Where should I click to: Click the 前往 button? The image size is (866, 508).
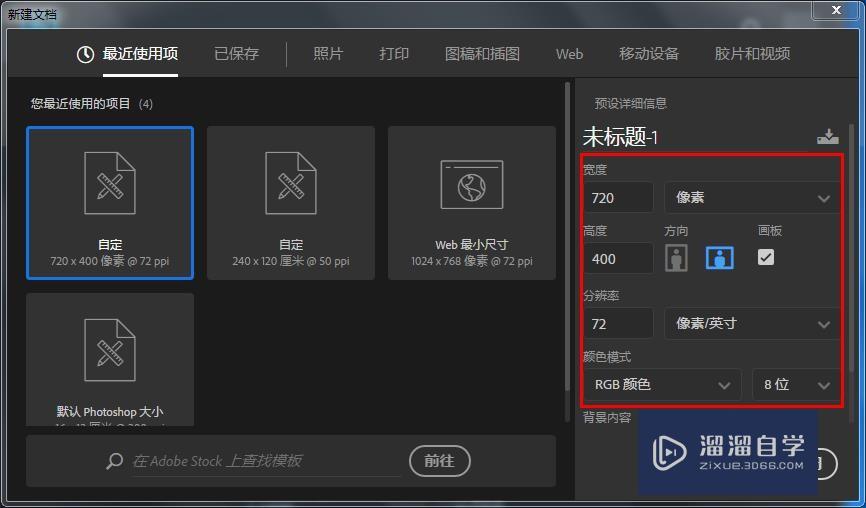pyautogui.click(x=440, y=461)
